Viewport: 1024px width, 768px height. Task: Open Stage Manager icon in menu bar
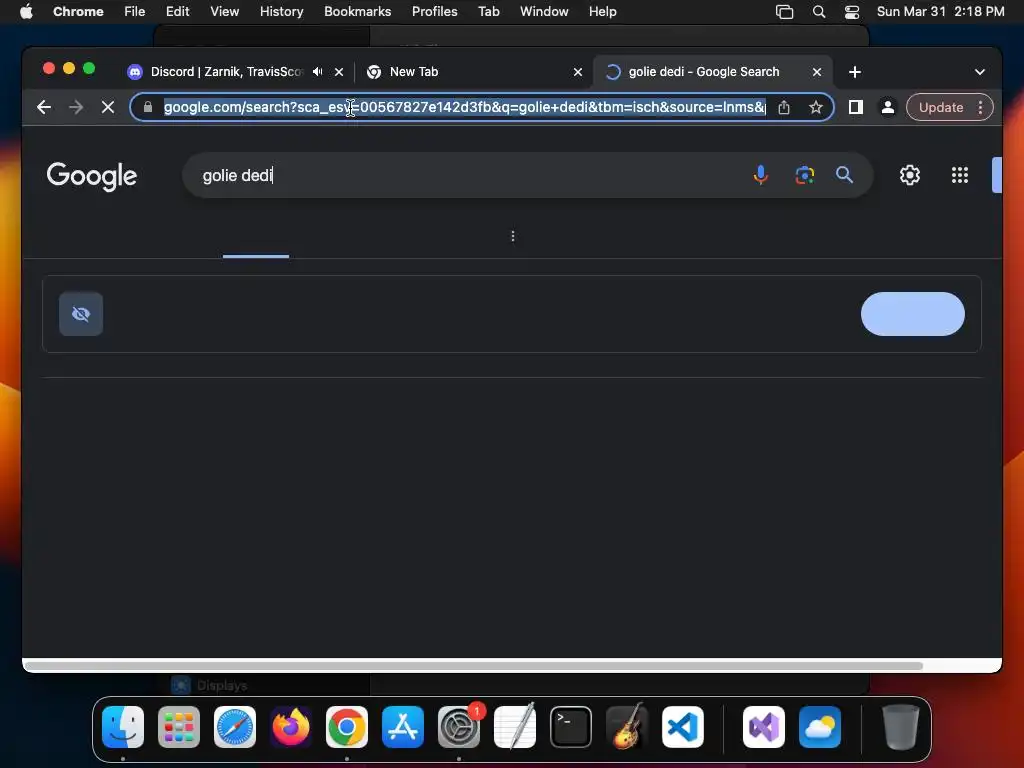click(784, 11)
